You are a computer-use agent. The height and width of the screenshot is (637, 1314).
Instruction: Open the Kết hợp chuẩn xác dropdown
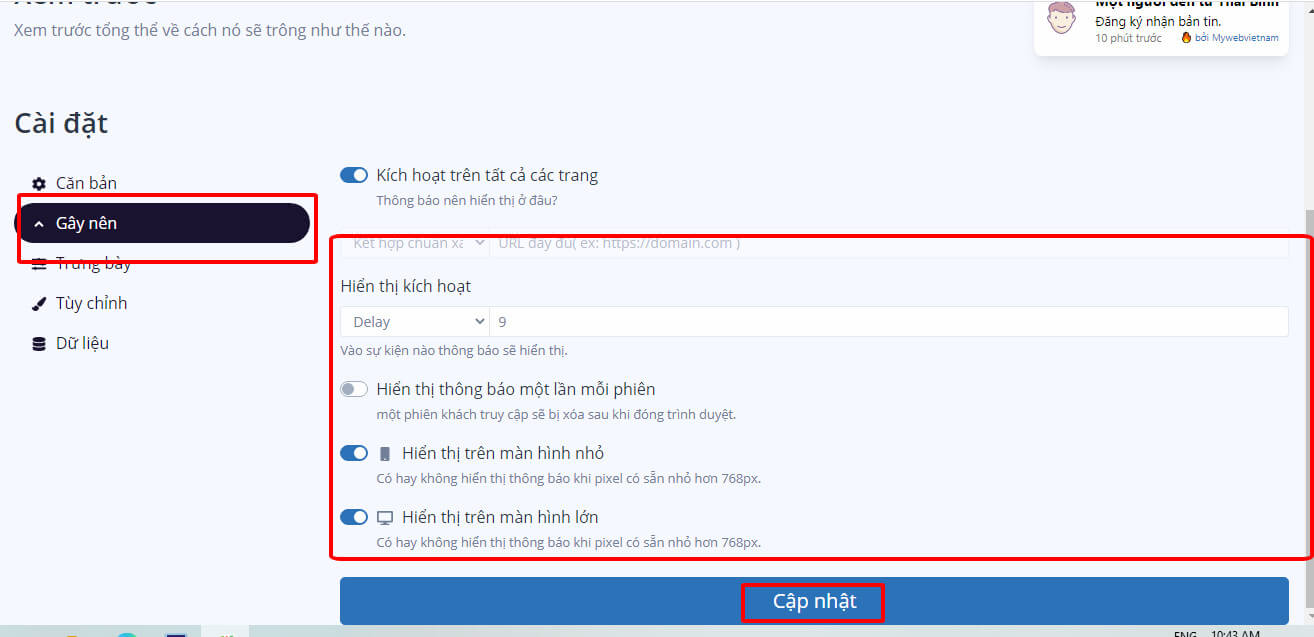click(x=414, y=243)
